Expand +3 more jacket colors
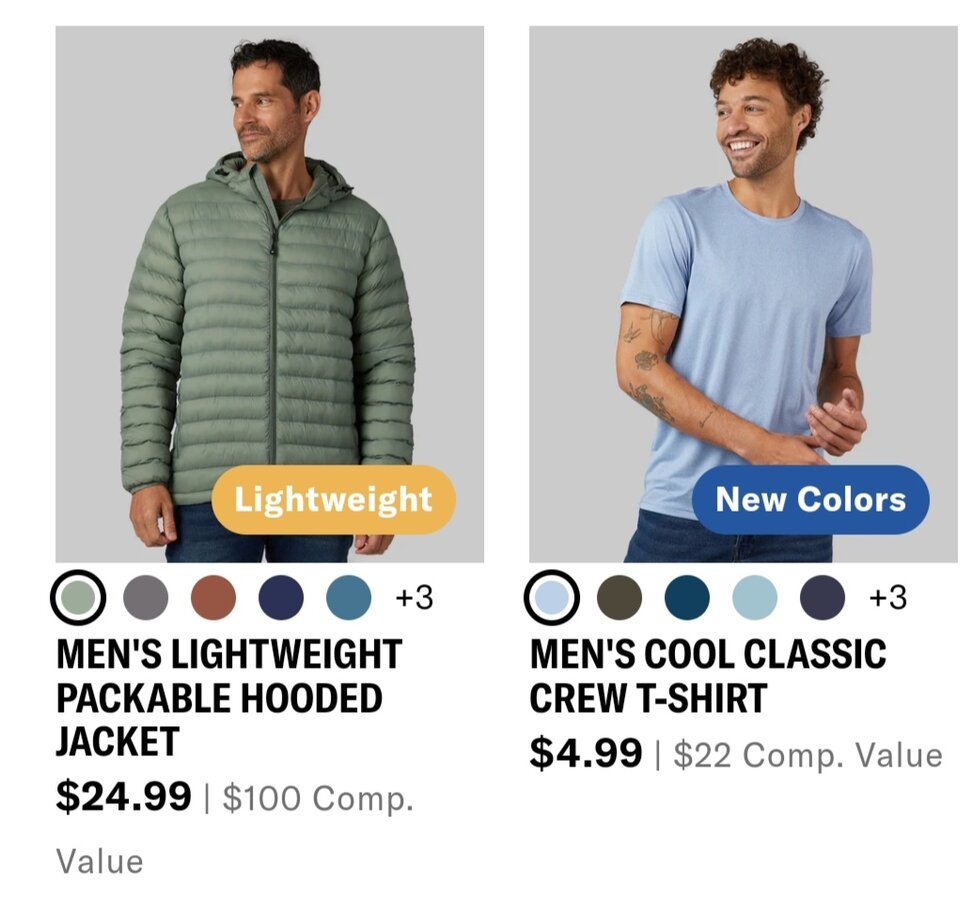 [x=414, y=598]
